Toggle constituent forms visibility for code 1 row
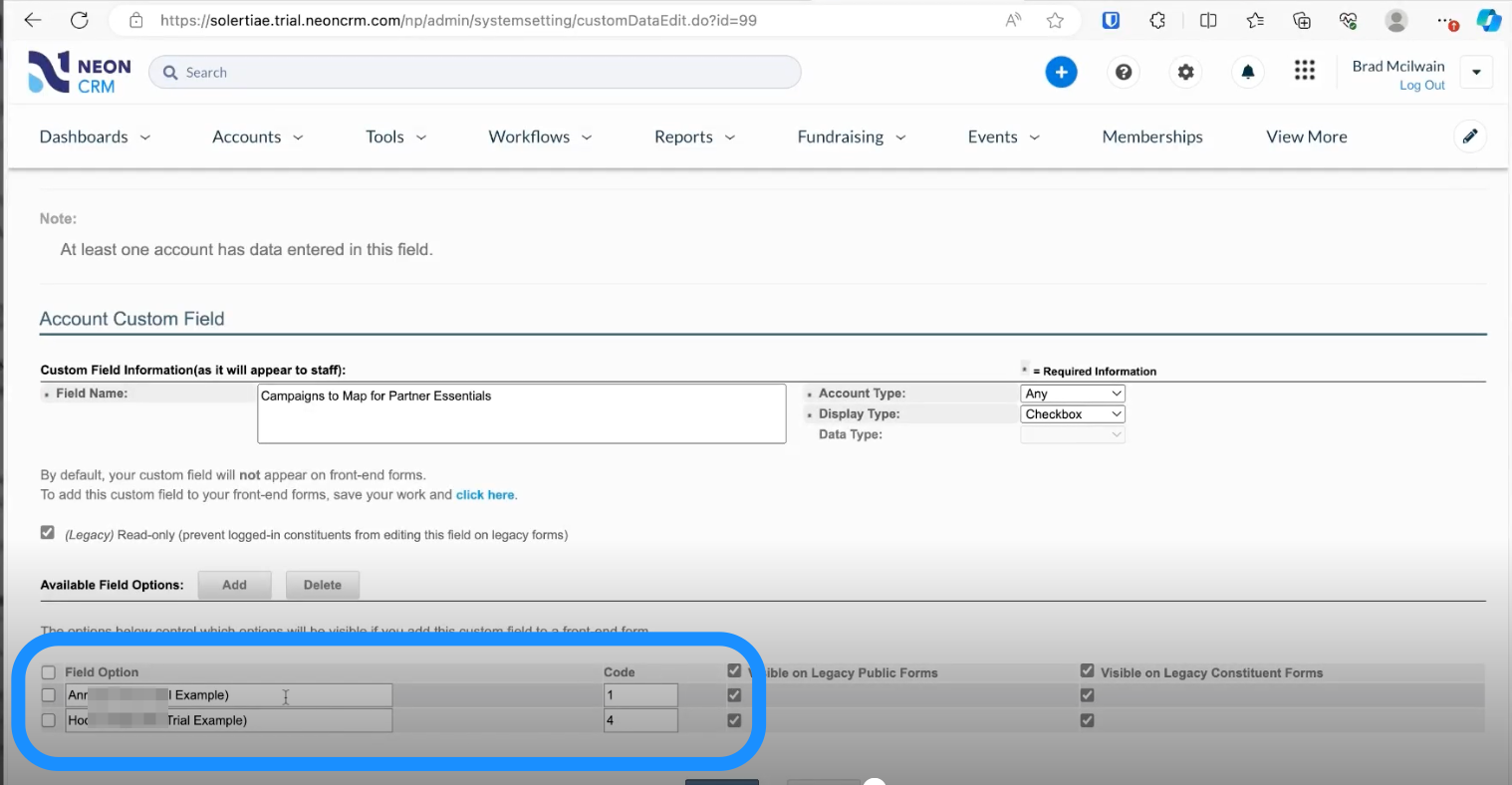 [x=1087, y=695]
